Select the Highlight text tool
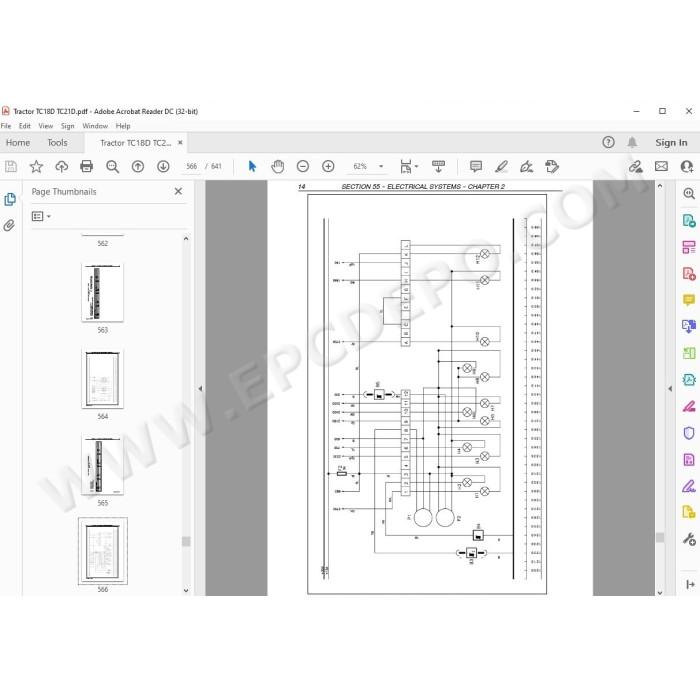The width and height of the screenshot is (700, 700). click(501, 167)
